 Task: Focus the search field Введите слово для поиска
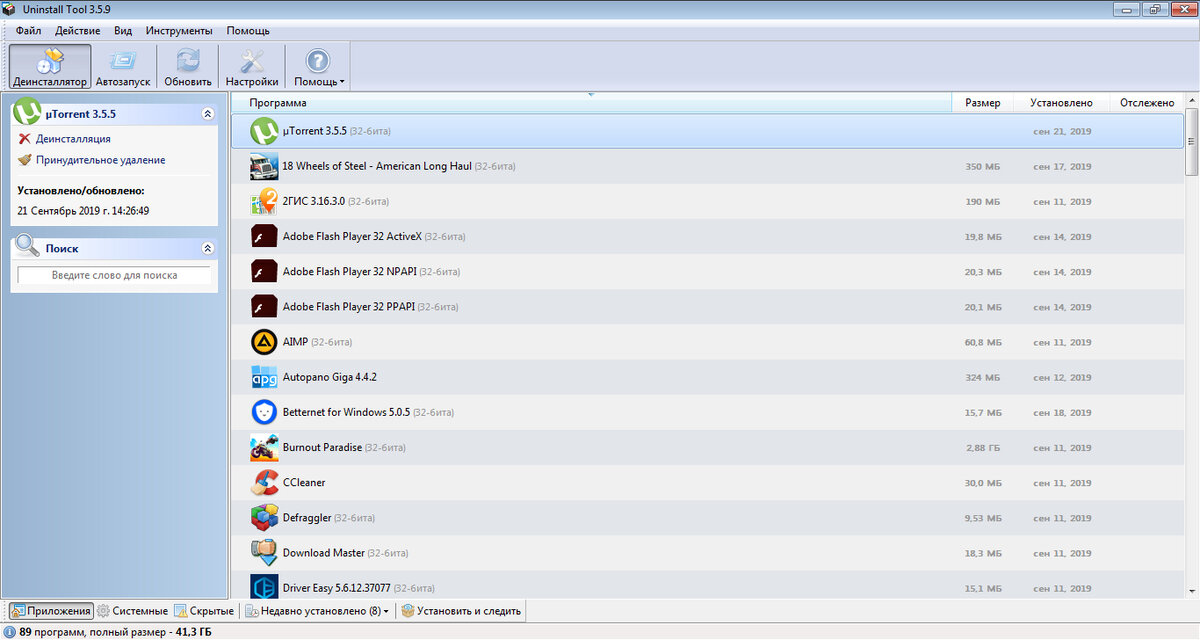(114, 275)
